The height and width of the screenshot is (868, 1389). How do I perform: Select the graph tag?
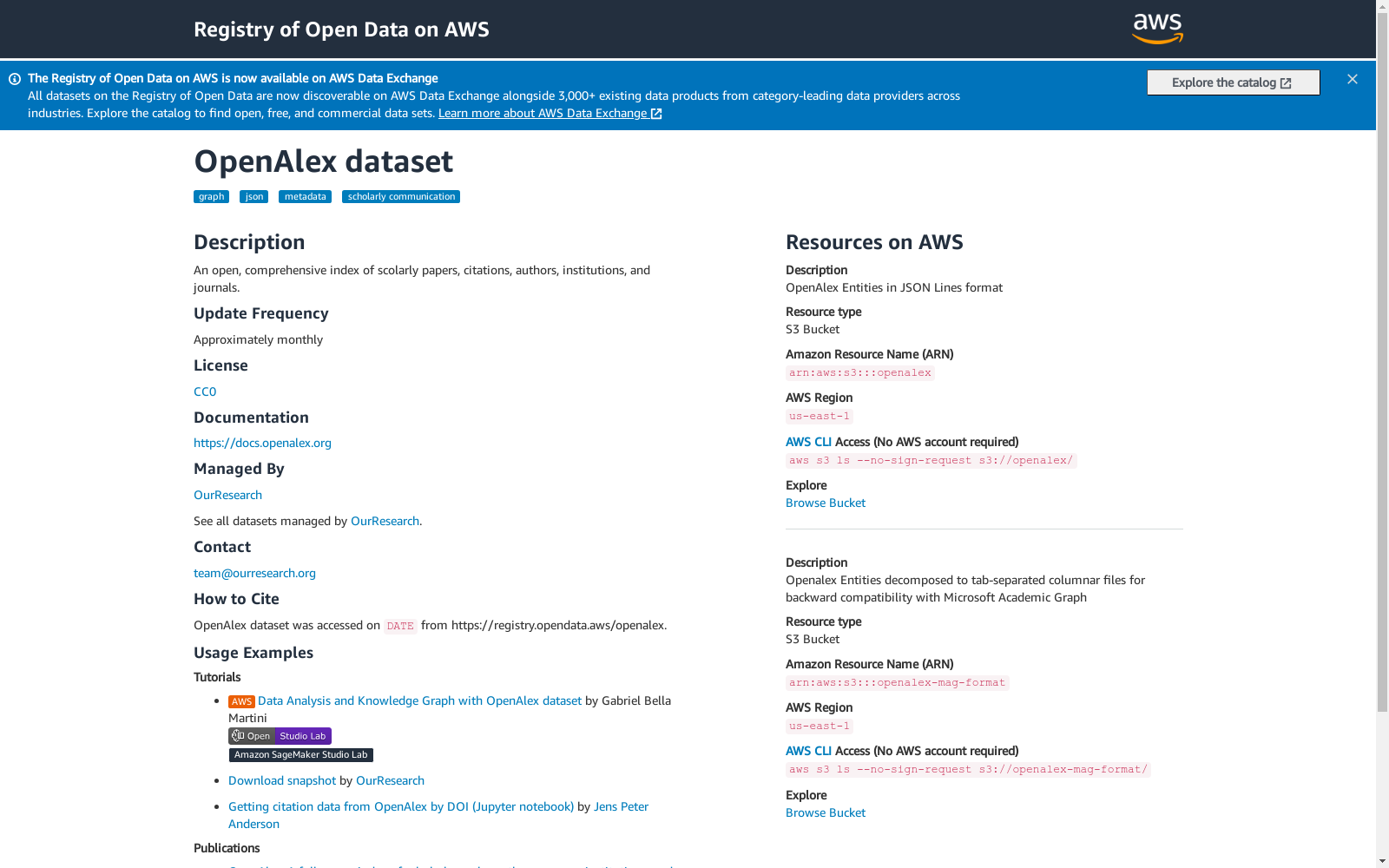(x=211, y=197)
